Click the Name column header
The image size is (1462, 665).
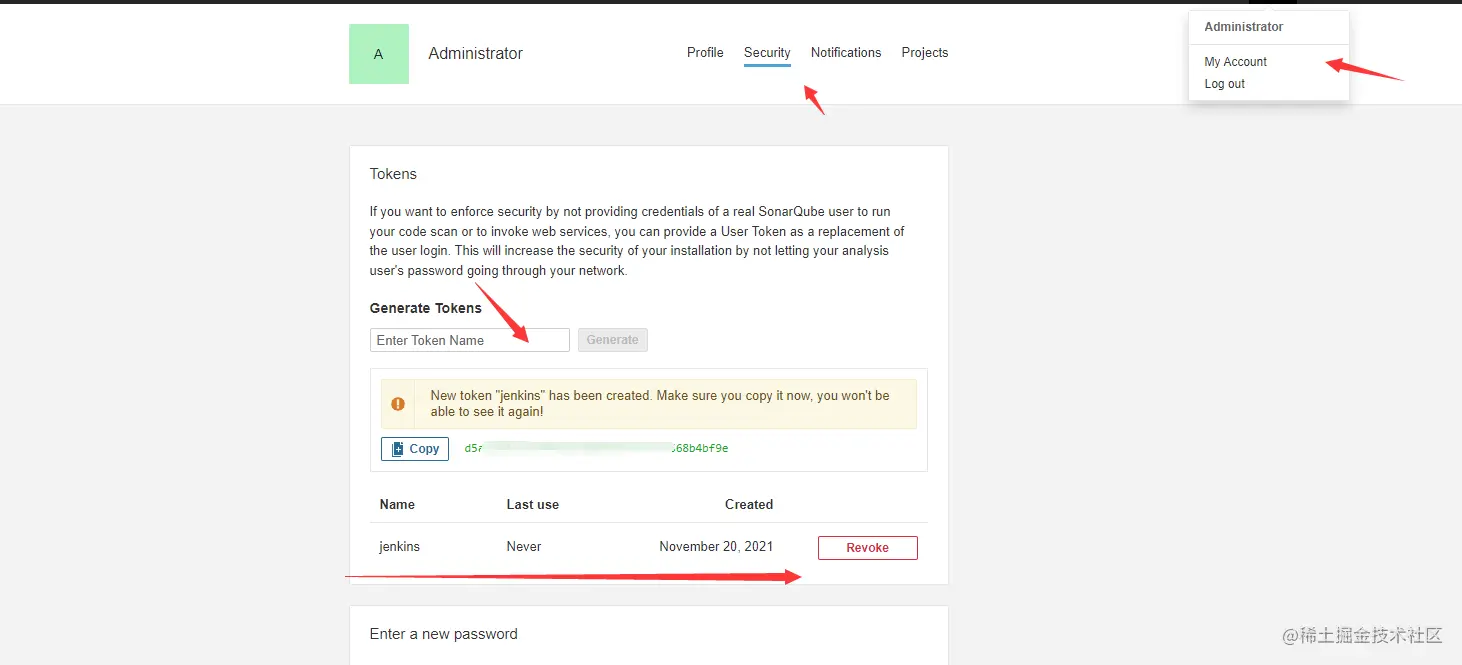(397, 504)
